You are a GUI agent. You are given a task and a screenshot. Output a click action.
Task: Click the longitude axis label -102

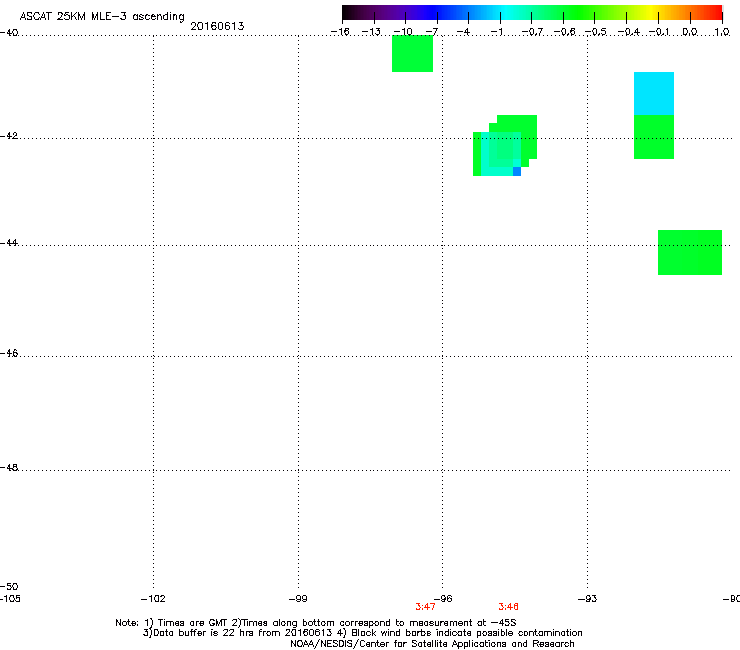pos(153,599)
